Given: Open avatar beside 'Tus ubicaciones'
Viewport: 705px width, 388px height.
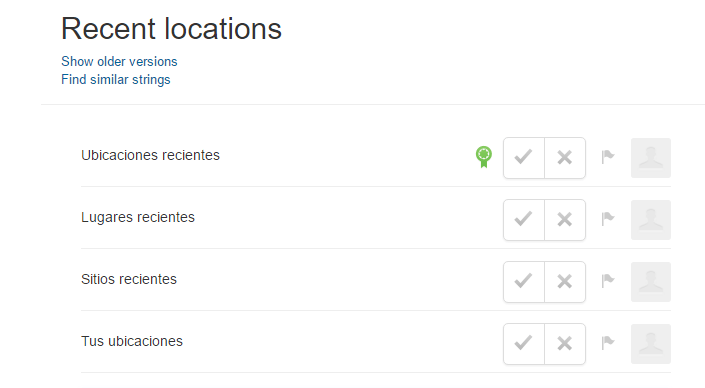Looking at the screenshot, I should coord(651,344).
